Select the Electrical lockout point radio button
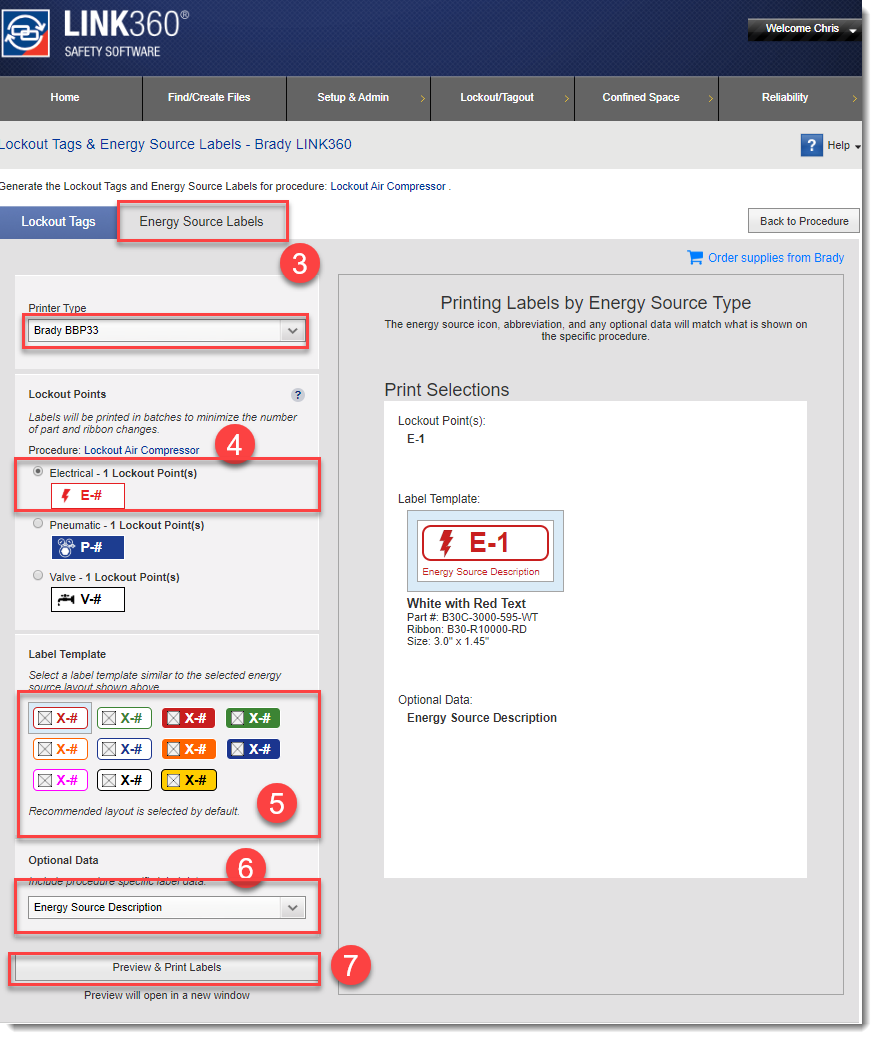Screen dimensions: 877x1039 point(38,472)
